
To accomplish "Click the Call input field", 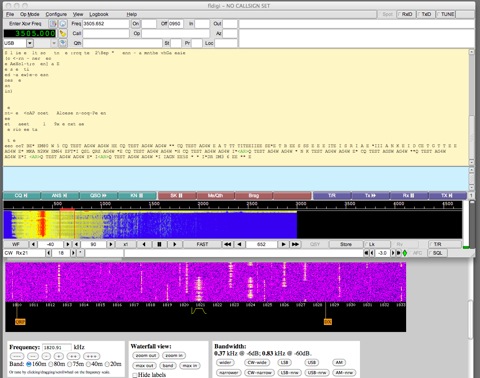I will [106, 33].
